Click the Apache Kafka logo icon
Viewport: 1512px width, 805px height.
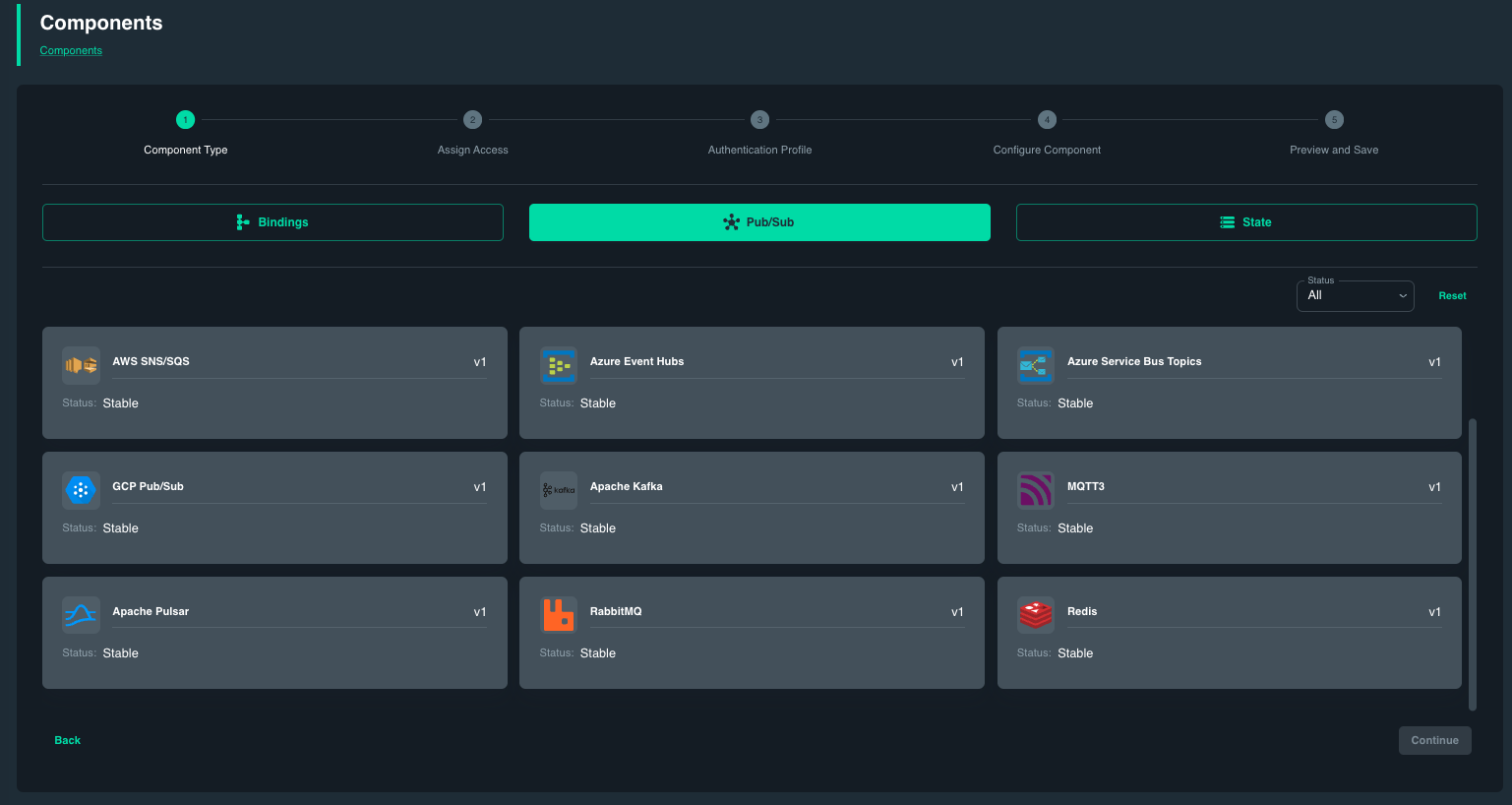pyautogui.click(x=559, y=490)
